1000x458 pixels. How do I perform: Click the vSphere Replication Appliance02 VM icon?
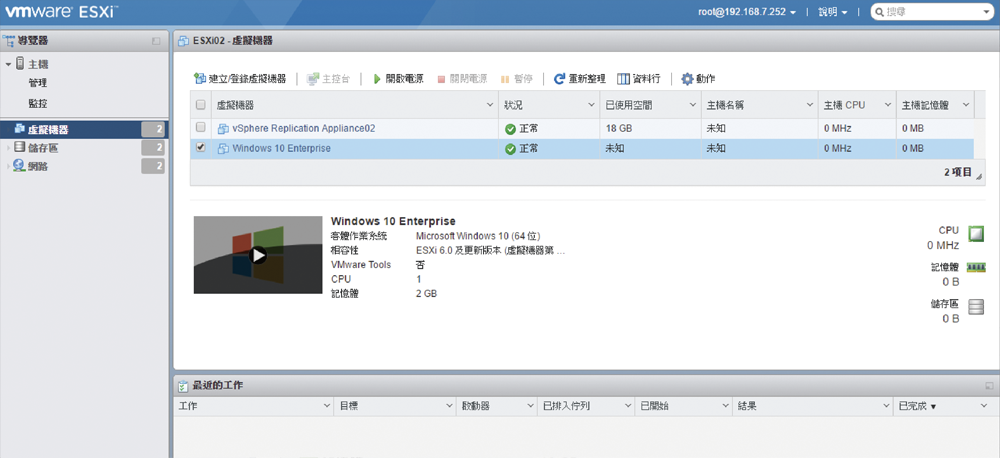[x=223, y=129]
